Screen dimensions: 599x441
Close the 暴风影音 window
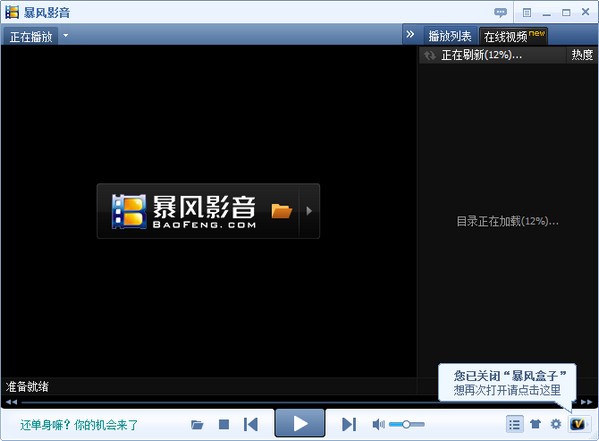[586, 12]
